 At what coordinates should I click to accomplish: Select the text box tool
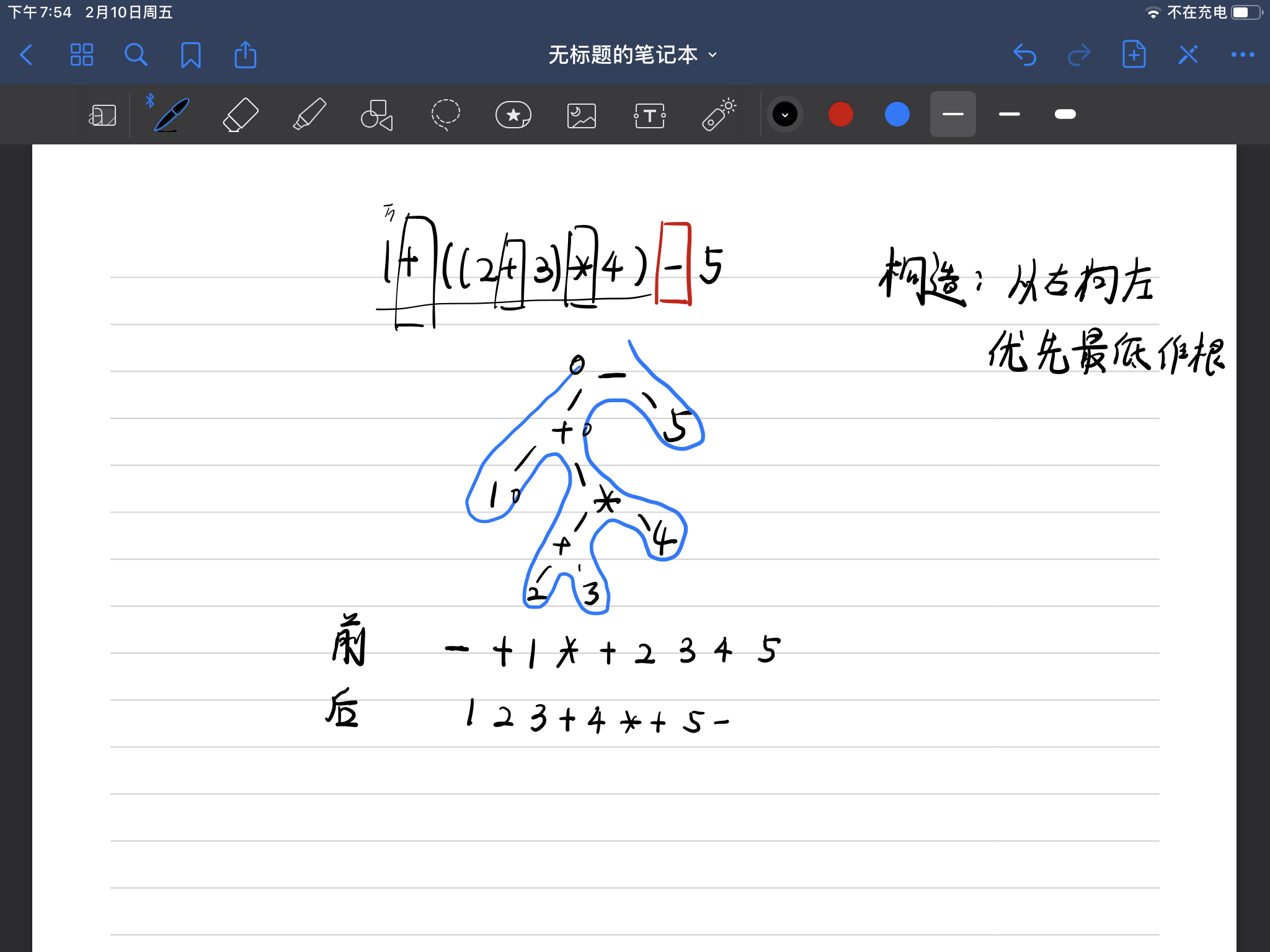coord(649,115)
